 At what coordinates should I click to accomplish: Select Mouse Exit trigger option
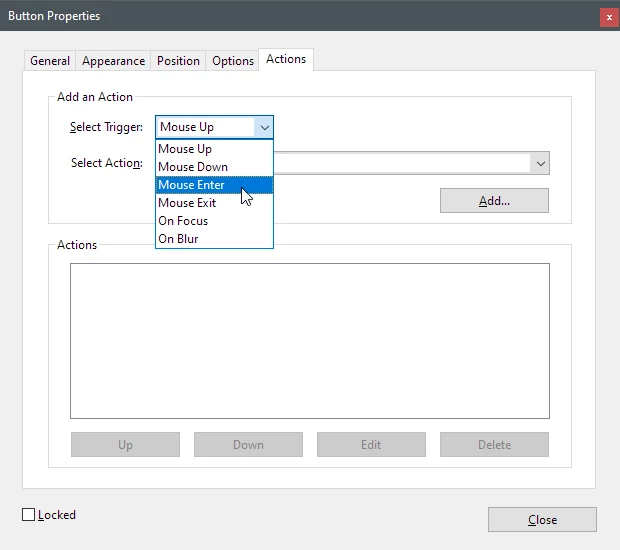point(214,203)
